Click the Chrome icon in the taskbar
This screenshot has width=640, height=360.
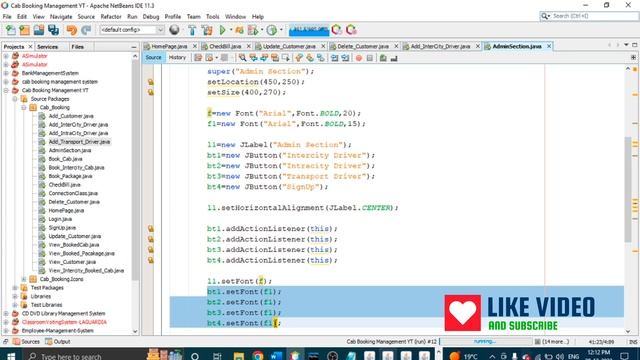258,356
